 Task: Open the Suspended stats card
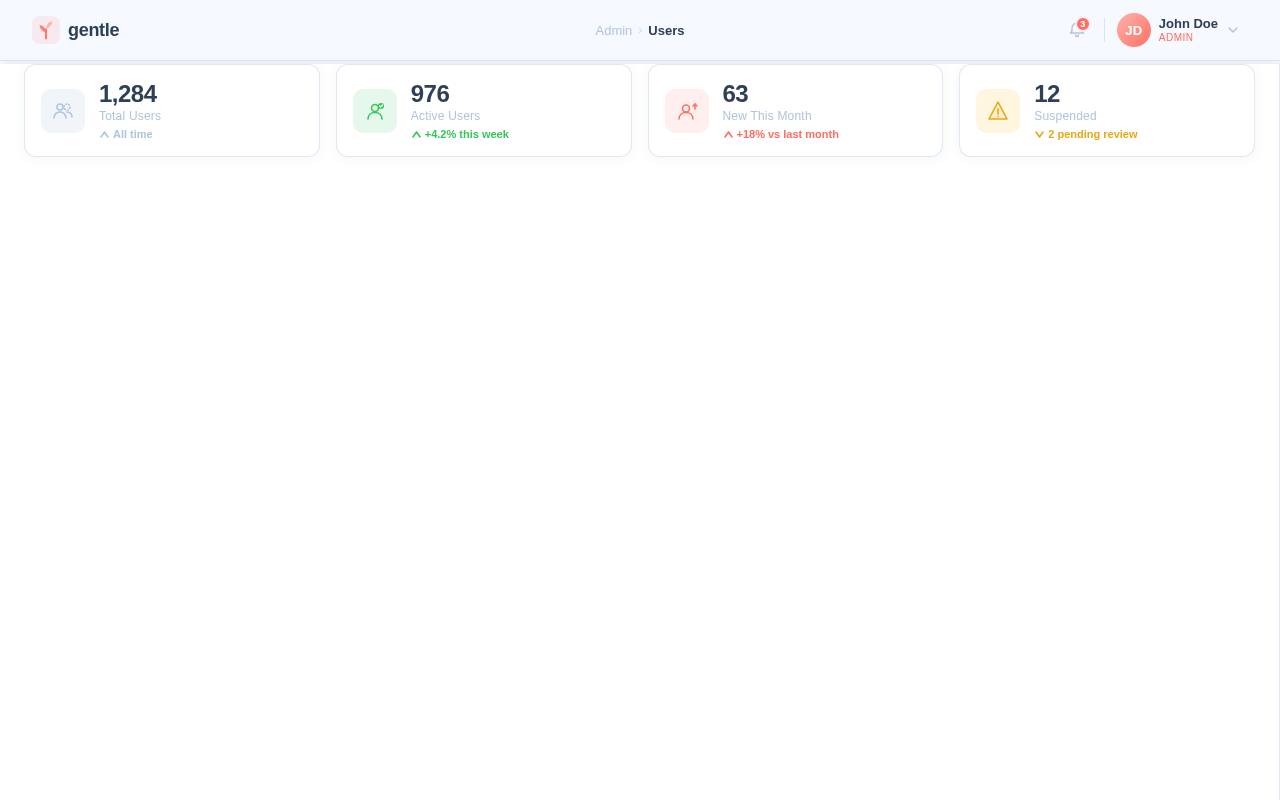(1106, 110)
